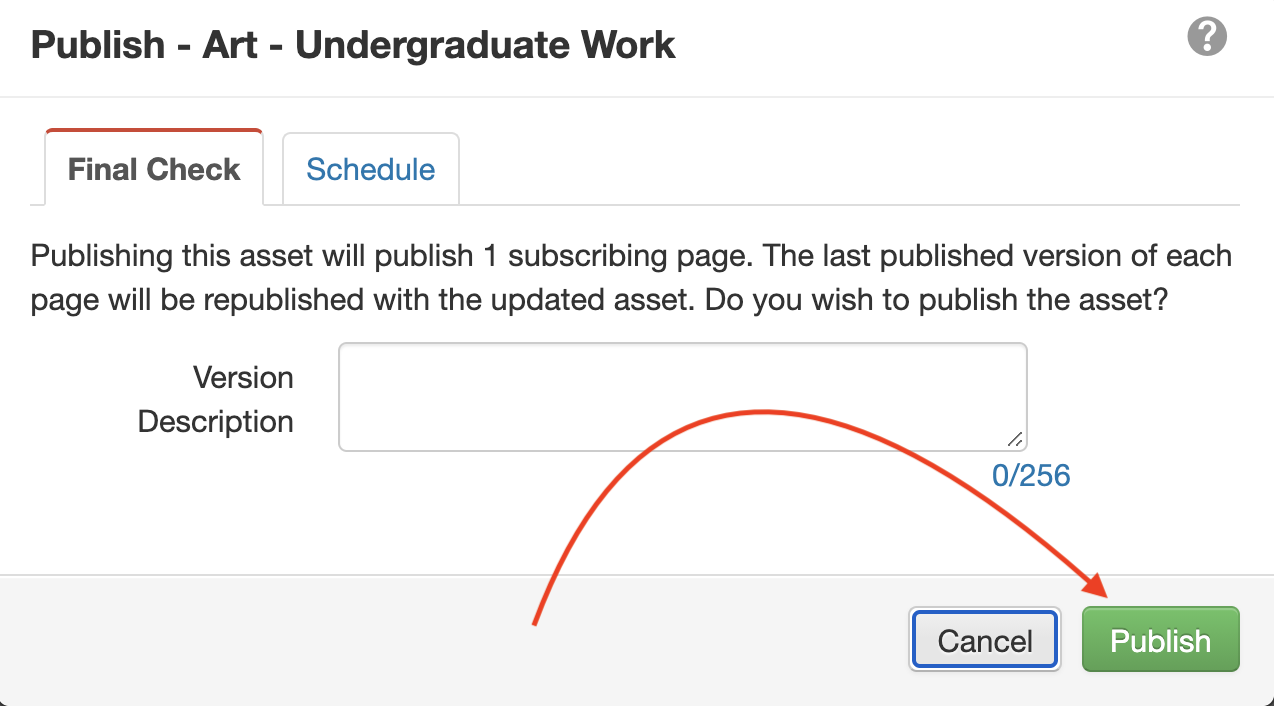Viewport: 1274px width, 706px height.
Task: Click the text area resize handle
Action: (x=1015, y=439)
